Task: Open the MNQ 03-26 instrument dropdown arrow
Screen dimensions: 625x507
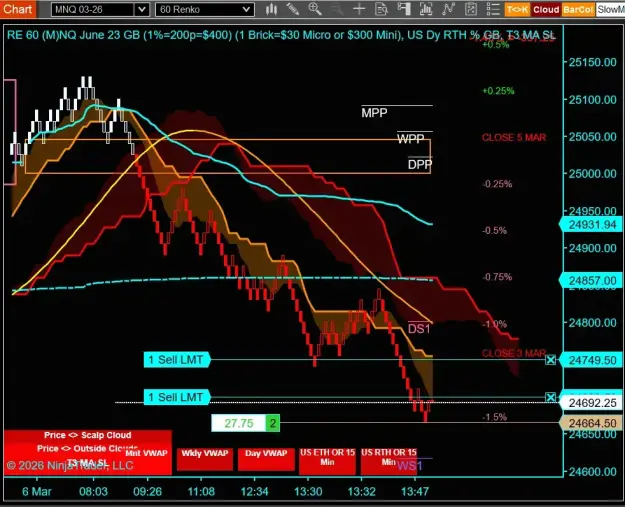Action: tap(142, 10)
